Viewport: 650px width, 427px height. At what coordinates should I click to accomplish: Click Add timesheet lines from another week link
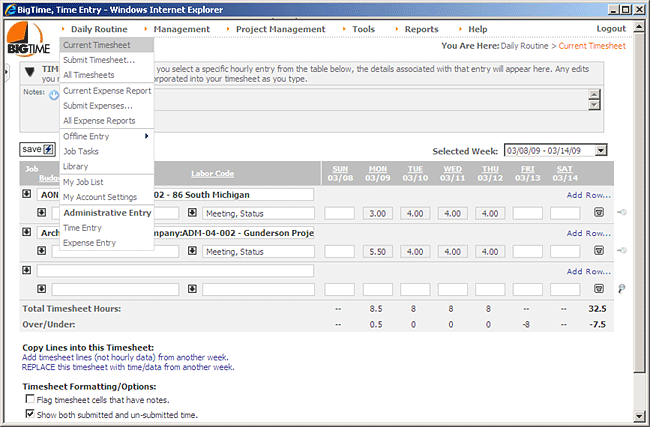pos(125,357)
